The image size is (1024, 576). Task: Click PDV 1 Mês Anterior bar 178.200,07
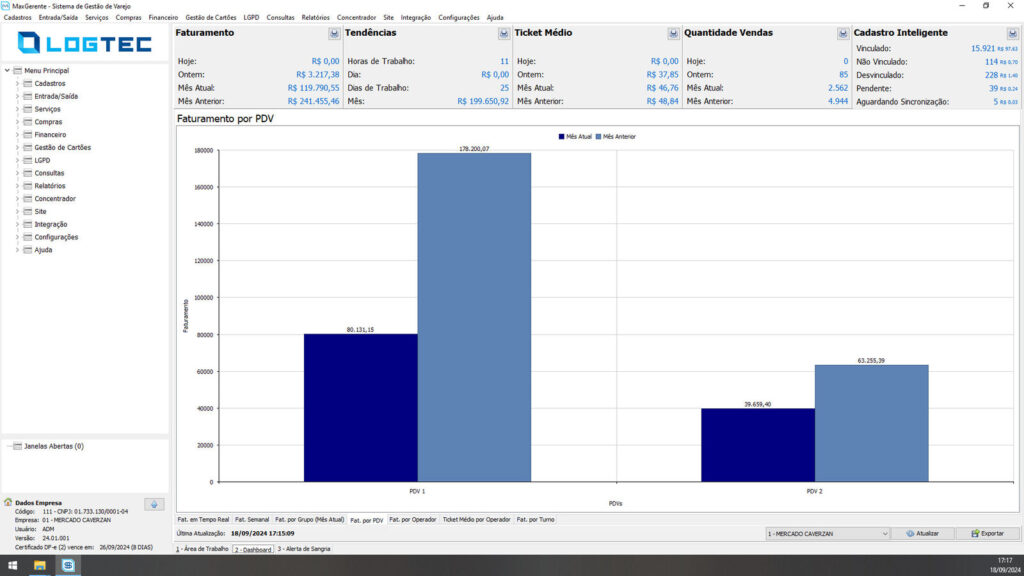tap(474, 317)
